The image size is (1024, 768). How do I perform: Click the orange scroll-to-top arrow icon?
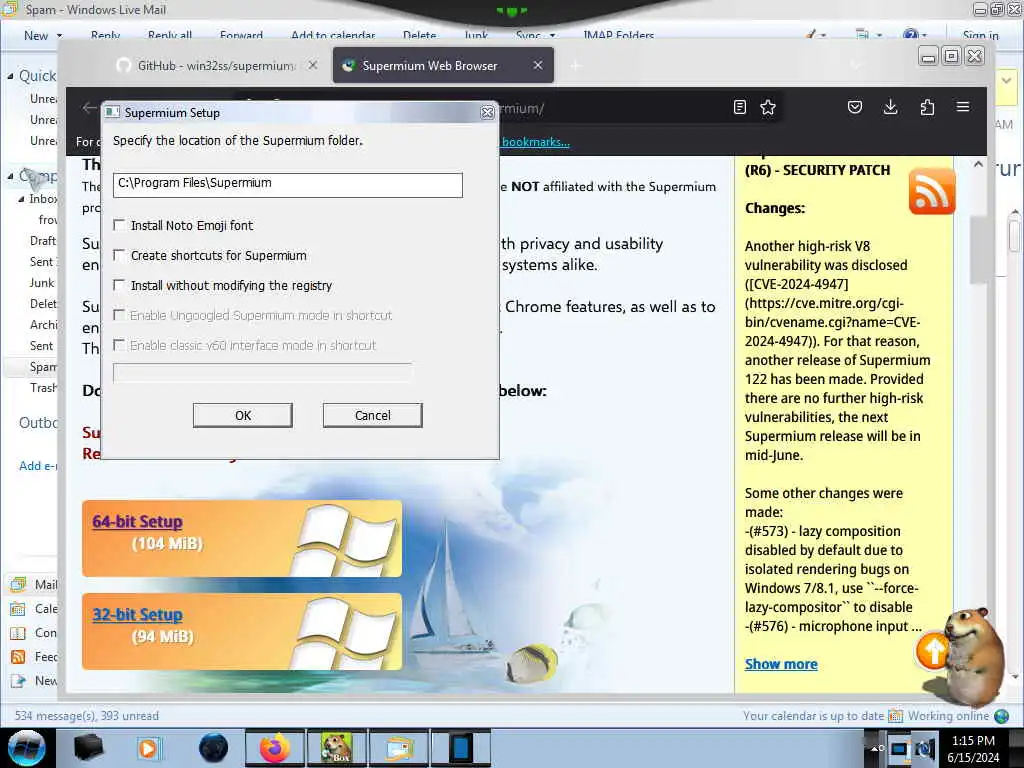[932, 651]
